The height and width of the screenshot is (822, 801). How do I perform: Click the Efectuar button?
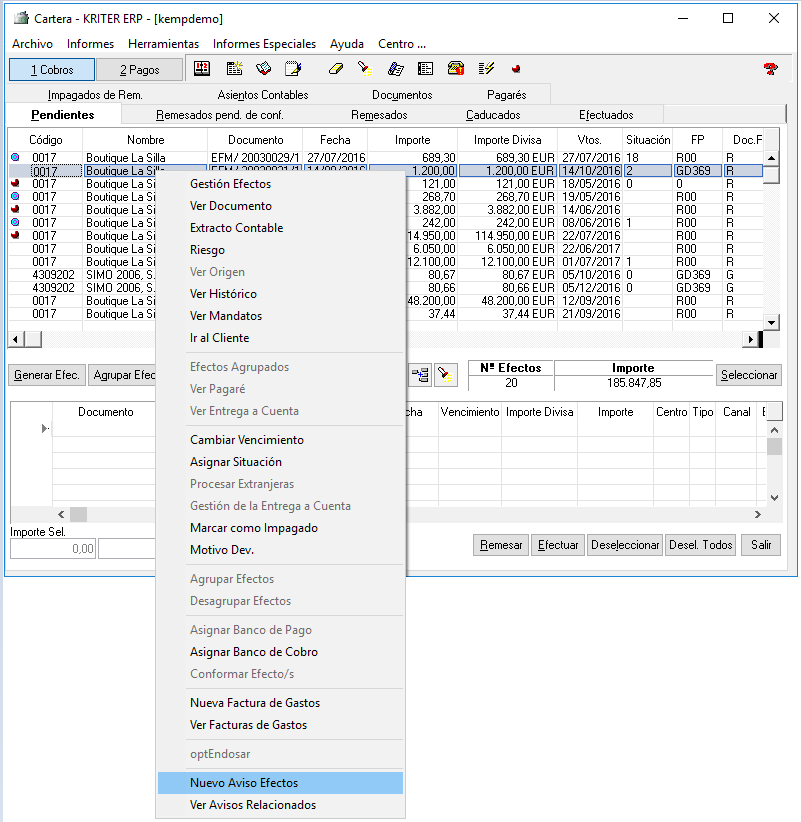click(x=558, y=545)
